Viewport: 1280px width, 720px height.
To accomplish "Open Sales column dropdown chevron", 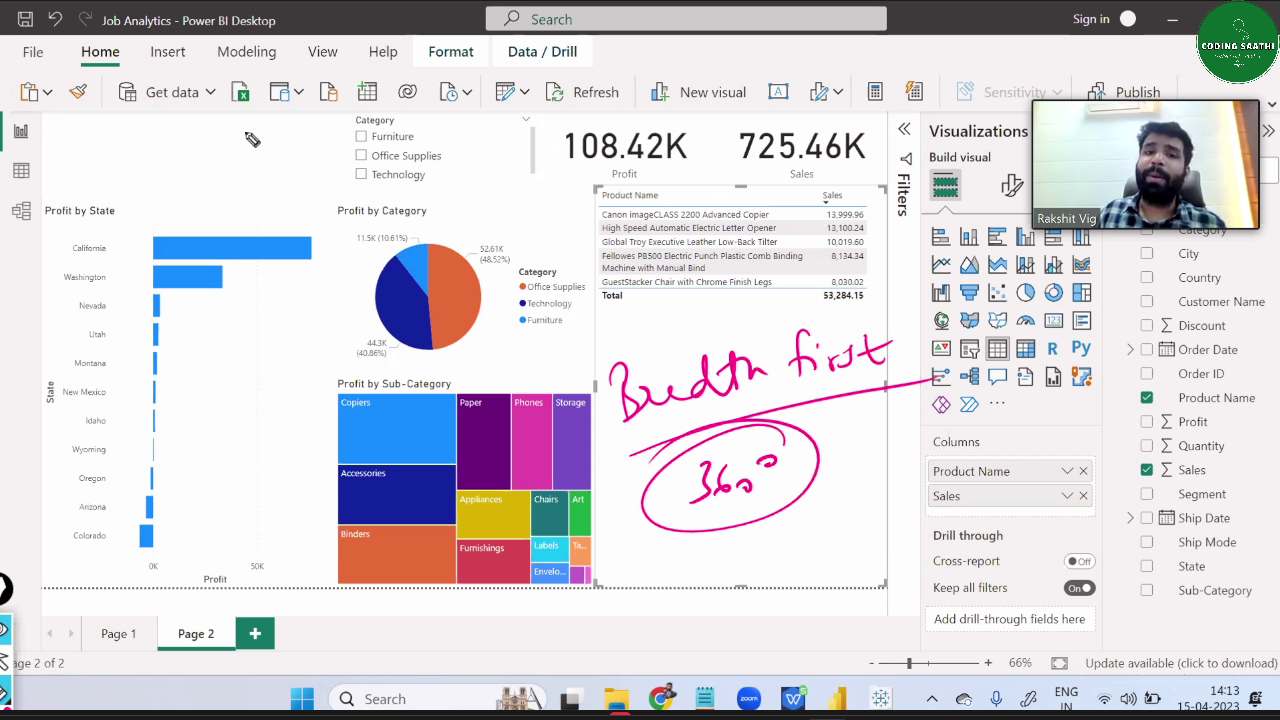I will [1067, 496].
